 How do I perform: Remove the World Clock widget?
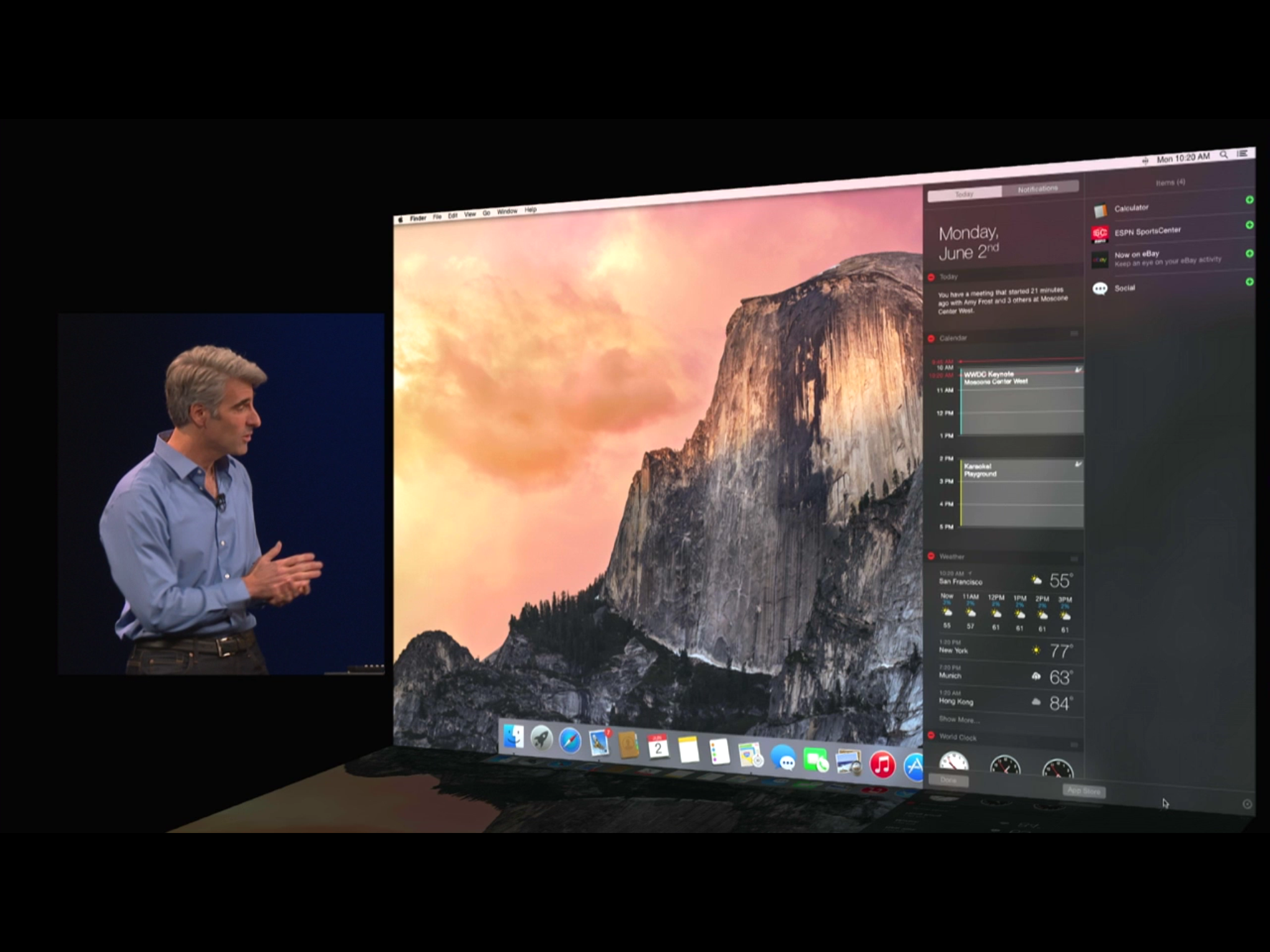(x=931, y=736)
